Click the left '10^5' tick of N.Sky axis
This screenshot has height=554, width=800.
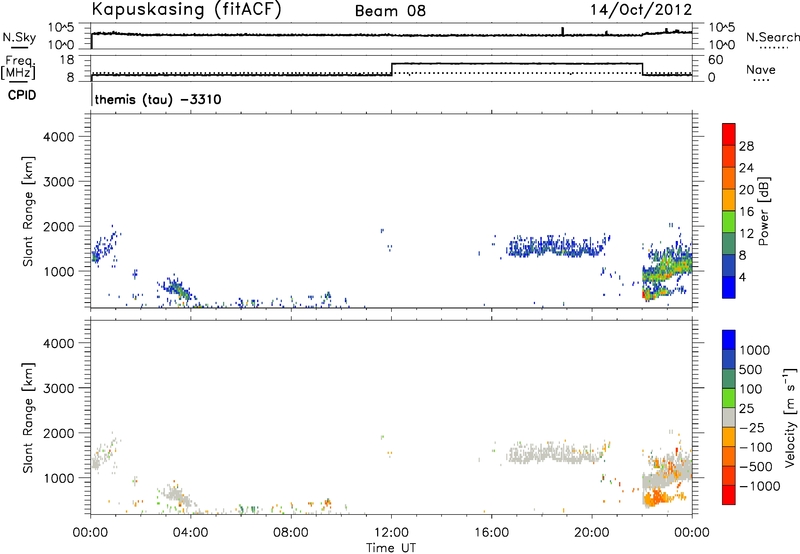[x=61, y=28]
